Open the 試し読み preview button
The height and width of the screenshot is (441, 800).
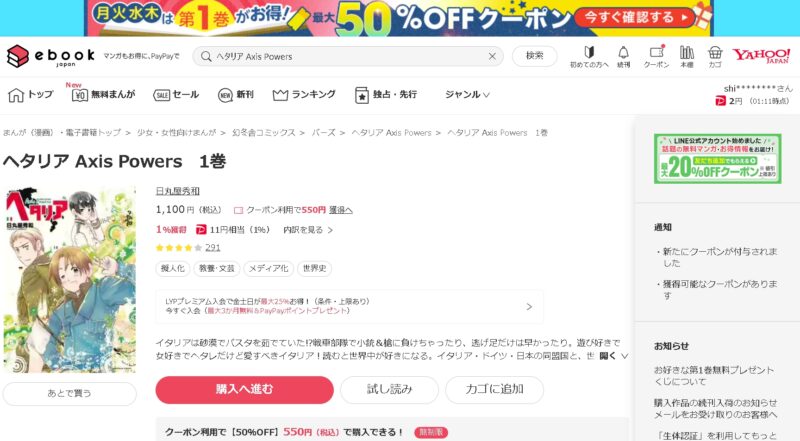[x=389, y=389]
